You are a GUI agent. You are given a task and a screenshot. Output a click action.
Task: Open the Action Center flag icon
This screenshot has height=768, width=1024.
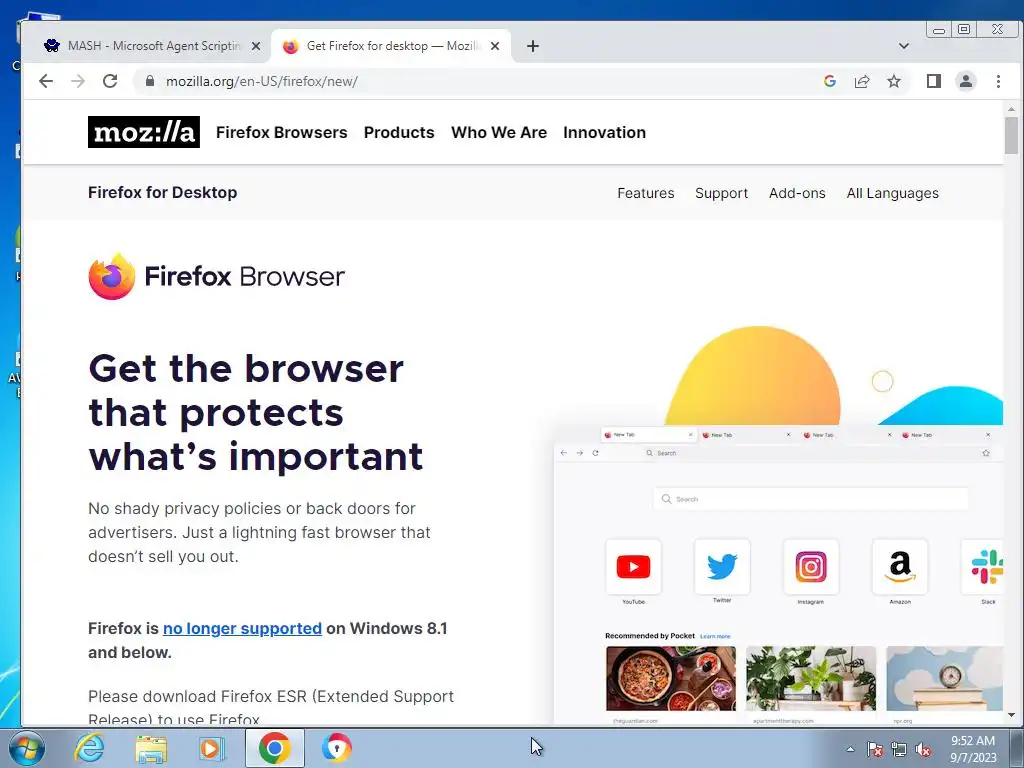click(875, 749)
